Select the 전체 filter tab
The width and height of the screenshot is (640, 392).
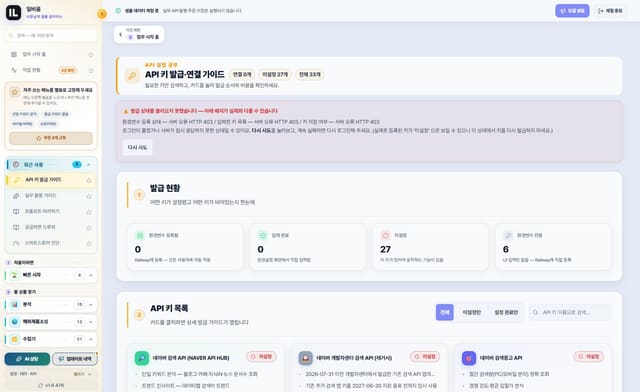(444, 312)
